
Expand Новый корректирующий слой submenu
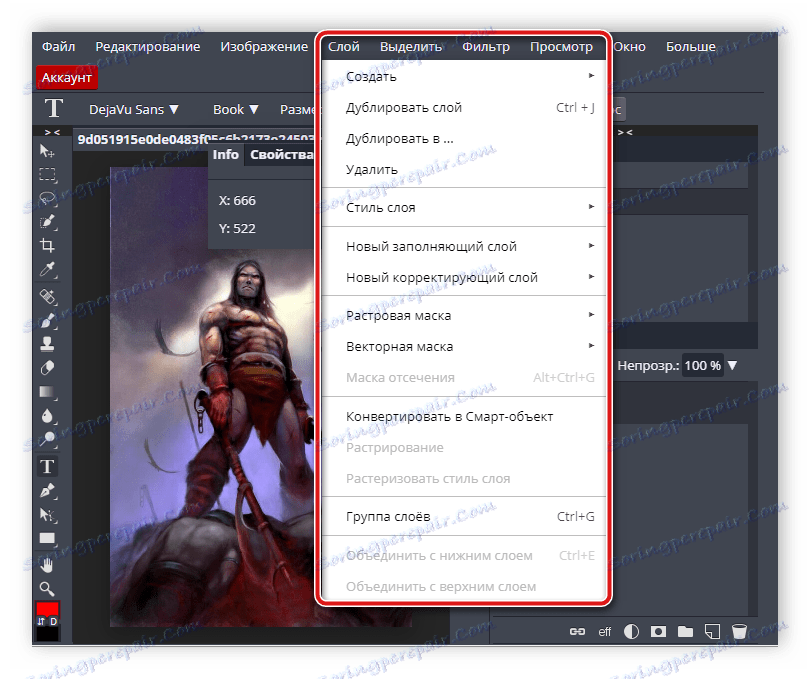pyautogui.click(x=463, y=277)
